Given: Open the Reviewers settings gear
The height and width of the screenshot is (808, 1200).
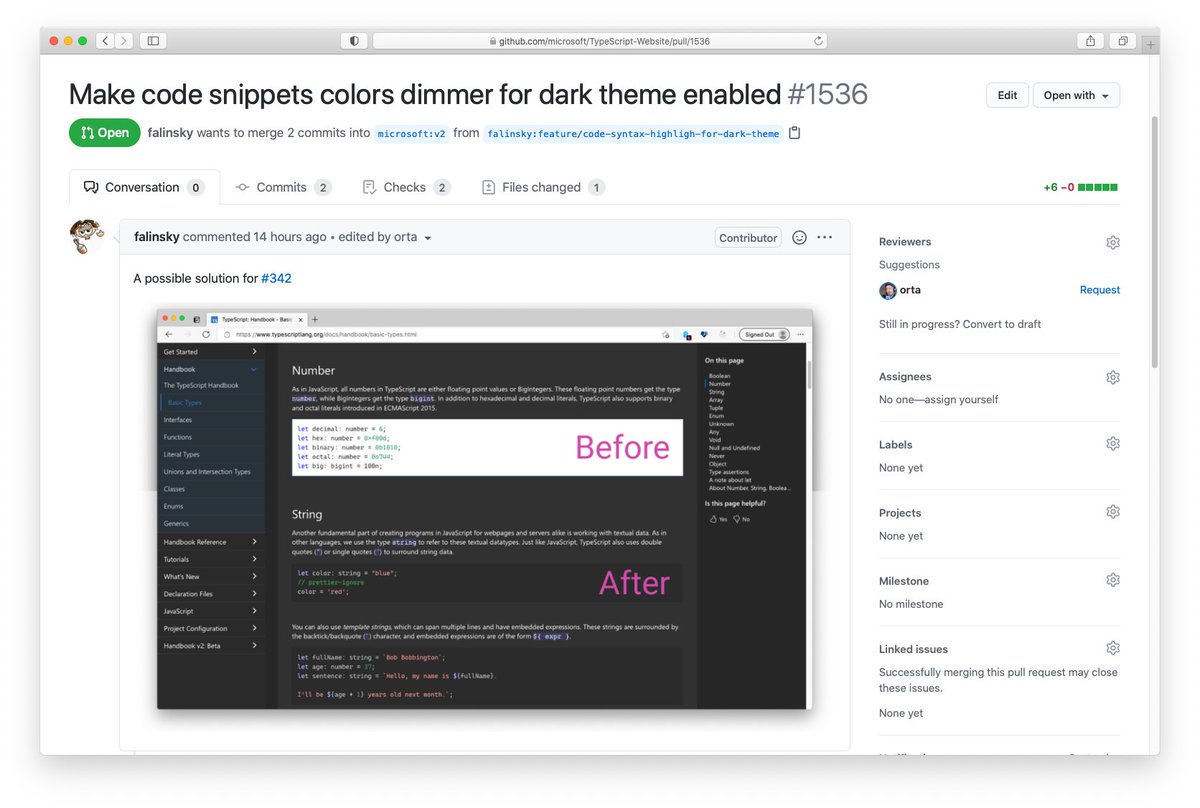Looking at the screenshot, I should pyautogui.click(x=1112, y=242).
